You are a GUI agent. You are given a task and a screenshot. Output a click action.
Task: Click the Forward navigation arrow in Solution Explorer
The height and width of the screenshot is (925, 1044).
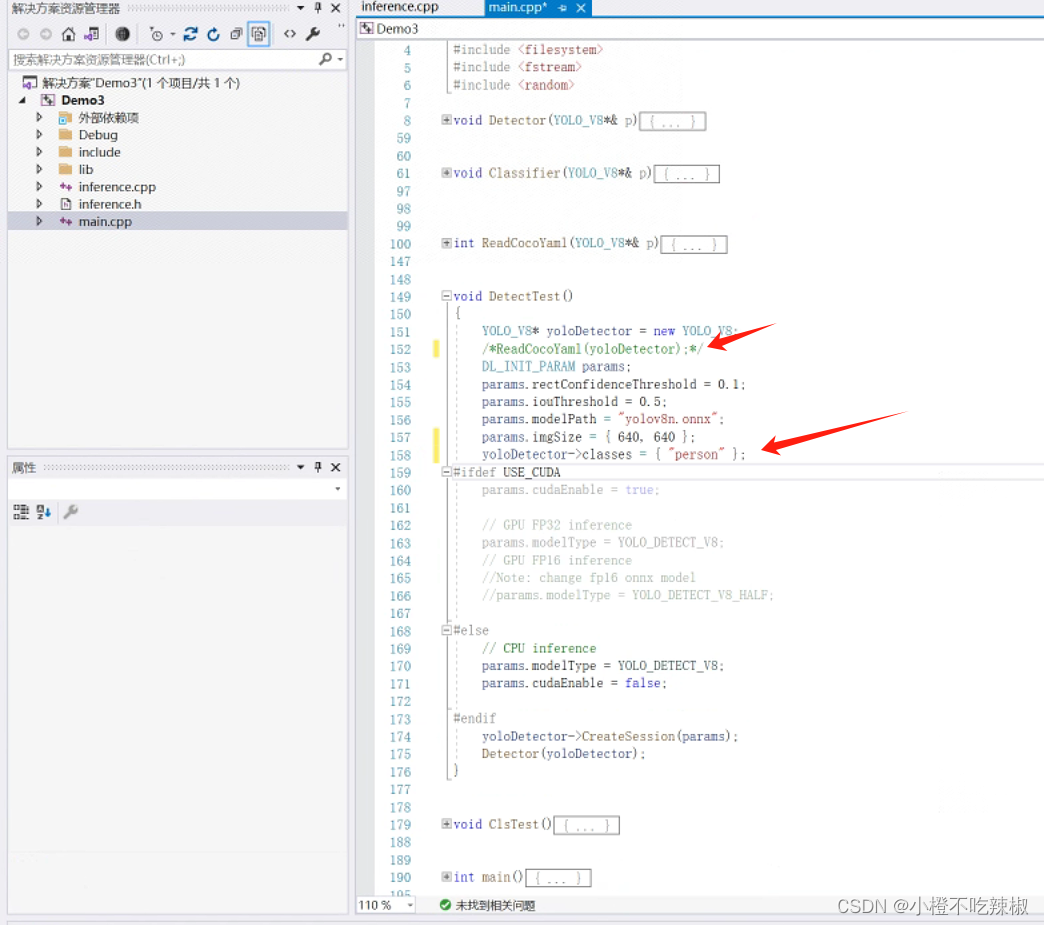pyautogui.click(x=45, y=34)
